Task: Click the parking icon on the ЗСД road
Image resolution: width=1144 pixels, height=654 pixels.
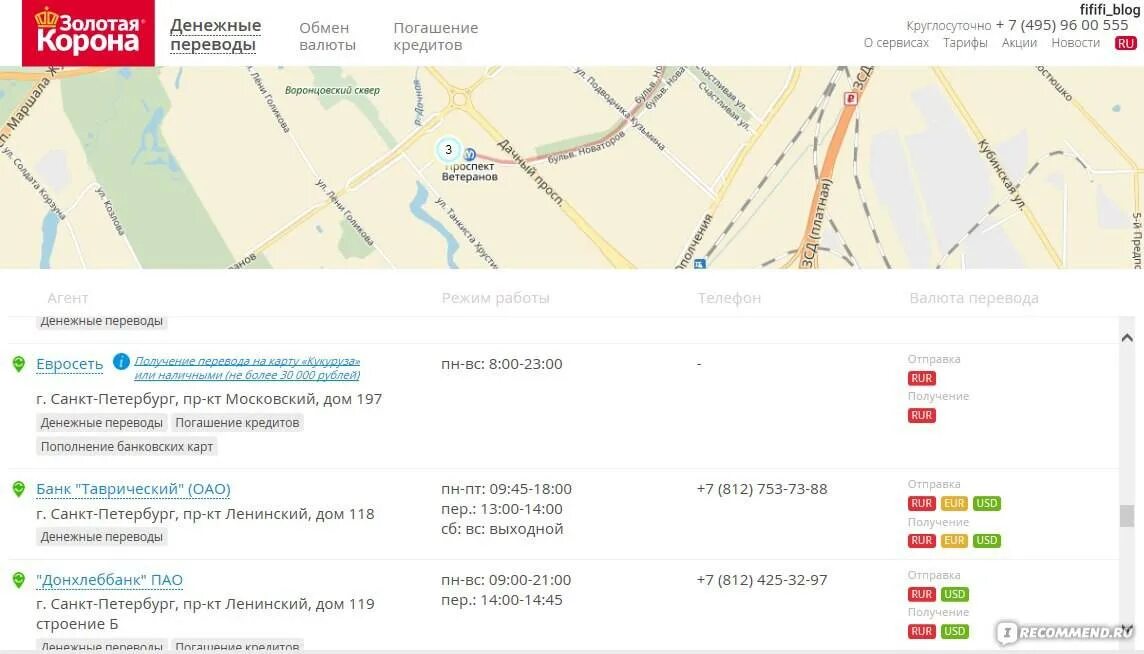Action: click(850, 99)
